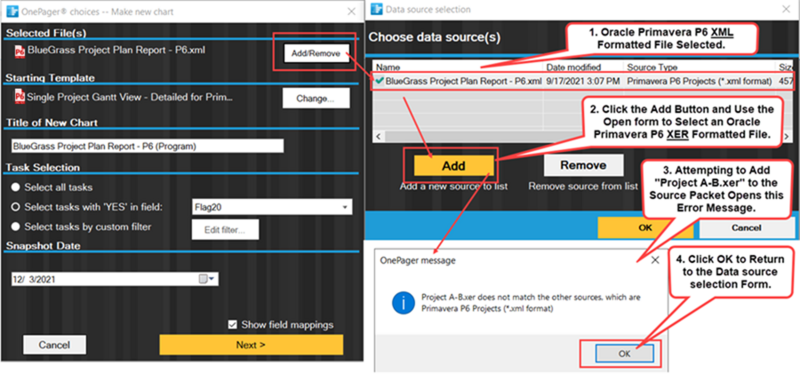Screen dimensions: 800x374
Task: Click the yellow Add source button
Action: (x=454, y=165)
